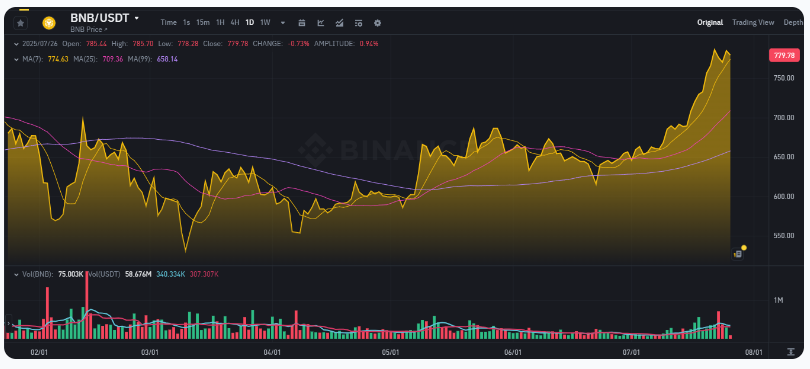The width and height of the screenshot is (810, 369).
Task: Open the technical indicators icon
Action: [x=339, y=23]
